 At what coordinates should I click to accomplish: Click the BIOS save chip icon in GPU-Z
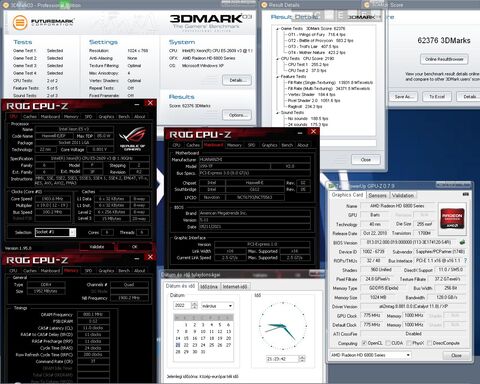point(462,242)
